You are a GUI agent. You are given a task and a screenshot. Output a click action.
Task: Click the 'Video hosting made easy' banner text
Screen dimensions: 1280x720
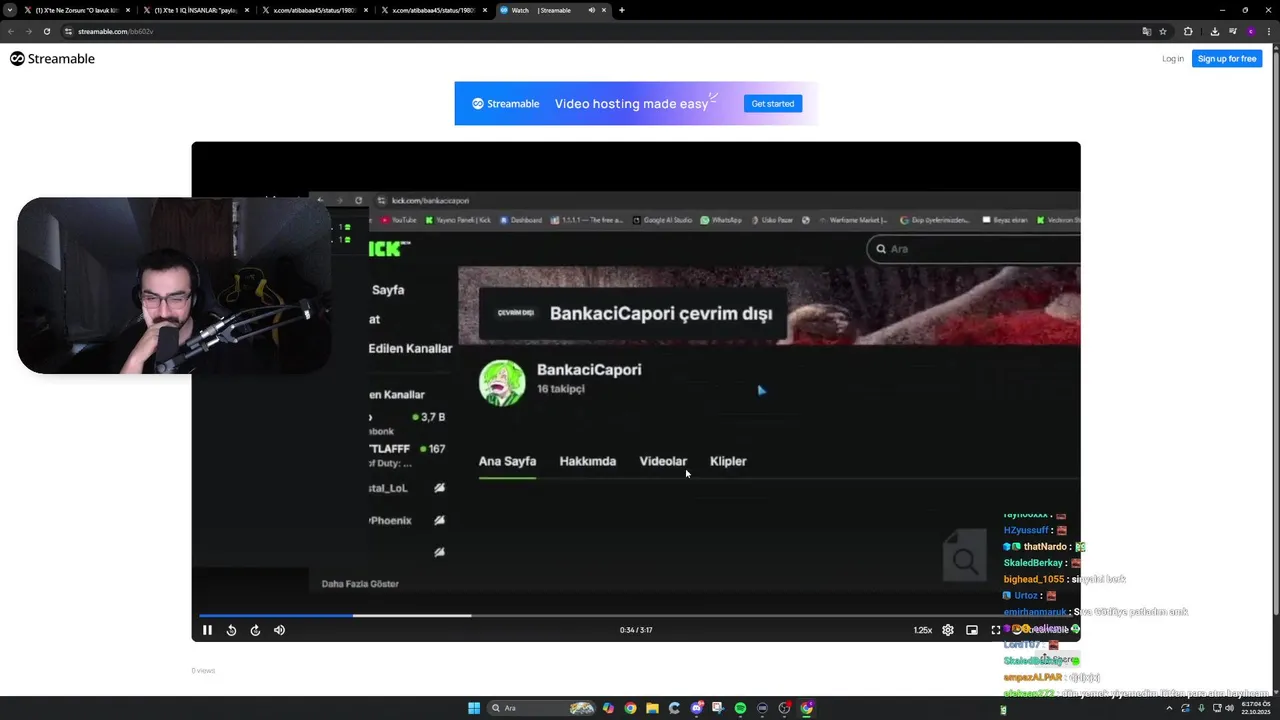[631, 104]
